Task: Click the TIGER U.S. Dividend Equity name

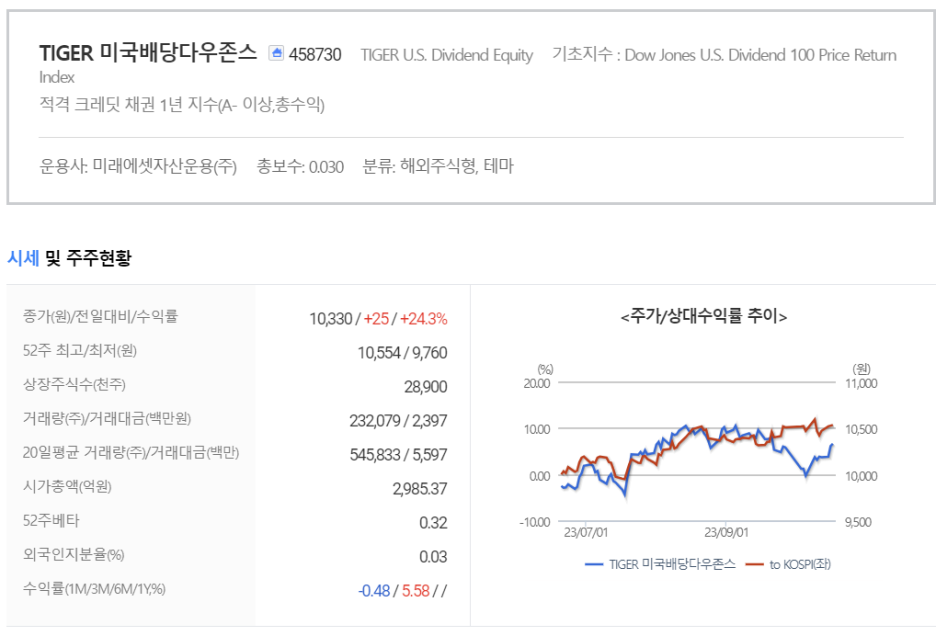Action: click(x=447, y=56)
